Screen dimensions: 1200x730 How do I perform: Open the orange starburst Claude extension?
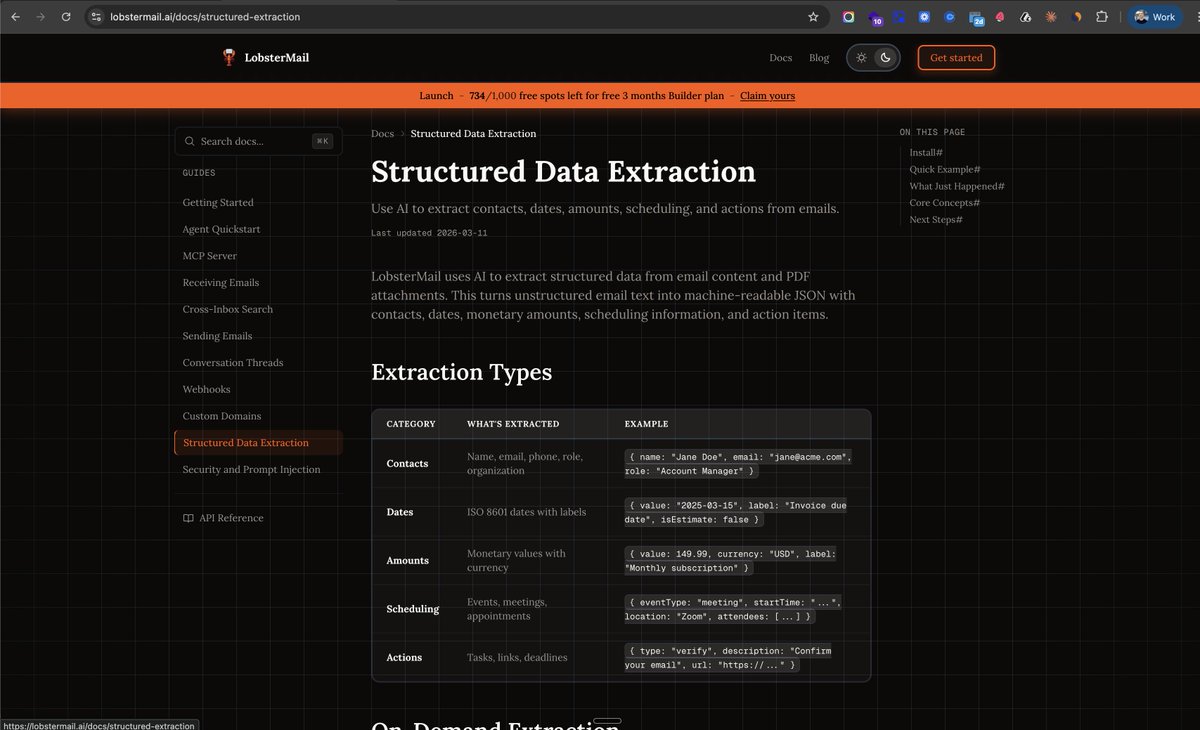[x=1050, y=17]
